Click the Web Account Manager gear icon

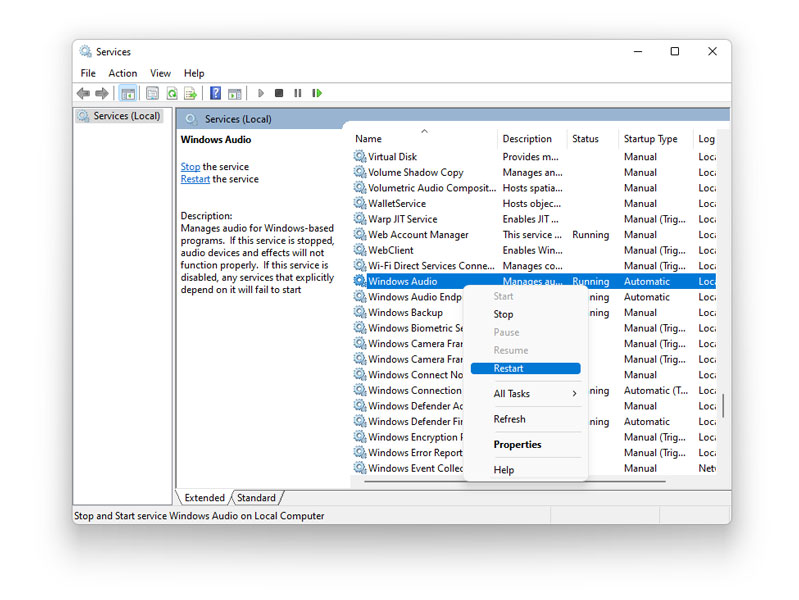[x=360, y=234]
